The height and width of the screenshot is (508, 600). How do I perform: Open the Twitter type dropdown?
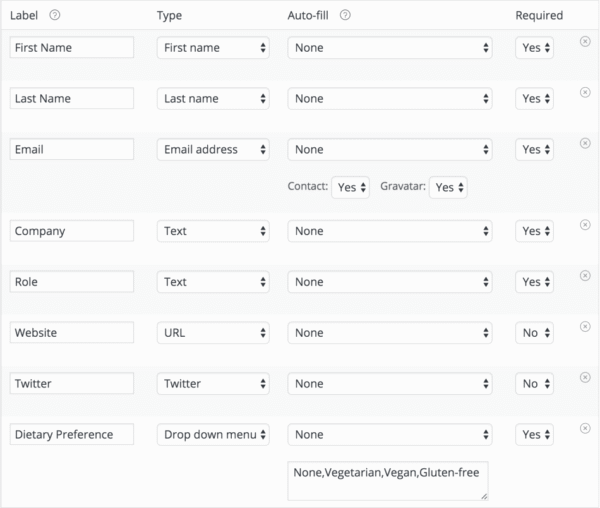coord(213,383)
